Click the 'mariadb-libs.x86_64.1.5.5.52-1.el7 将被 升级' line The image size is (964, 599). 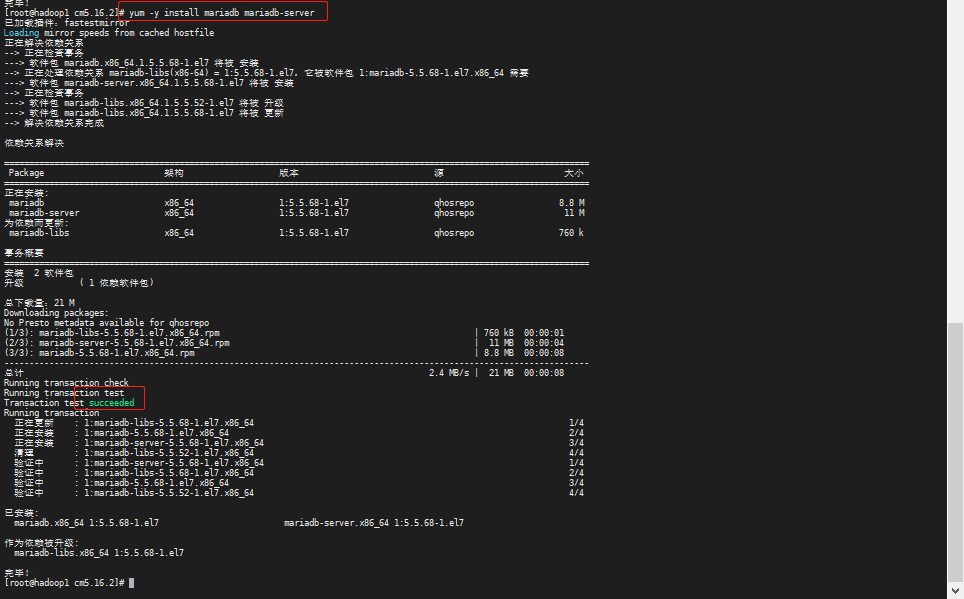click(144, 103)
